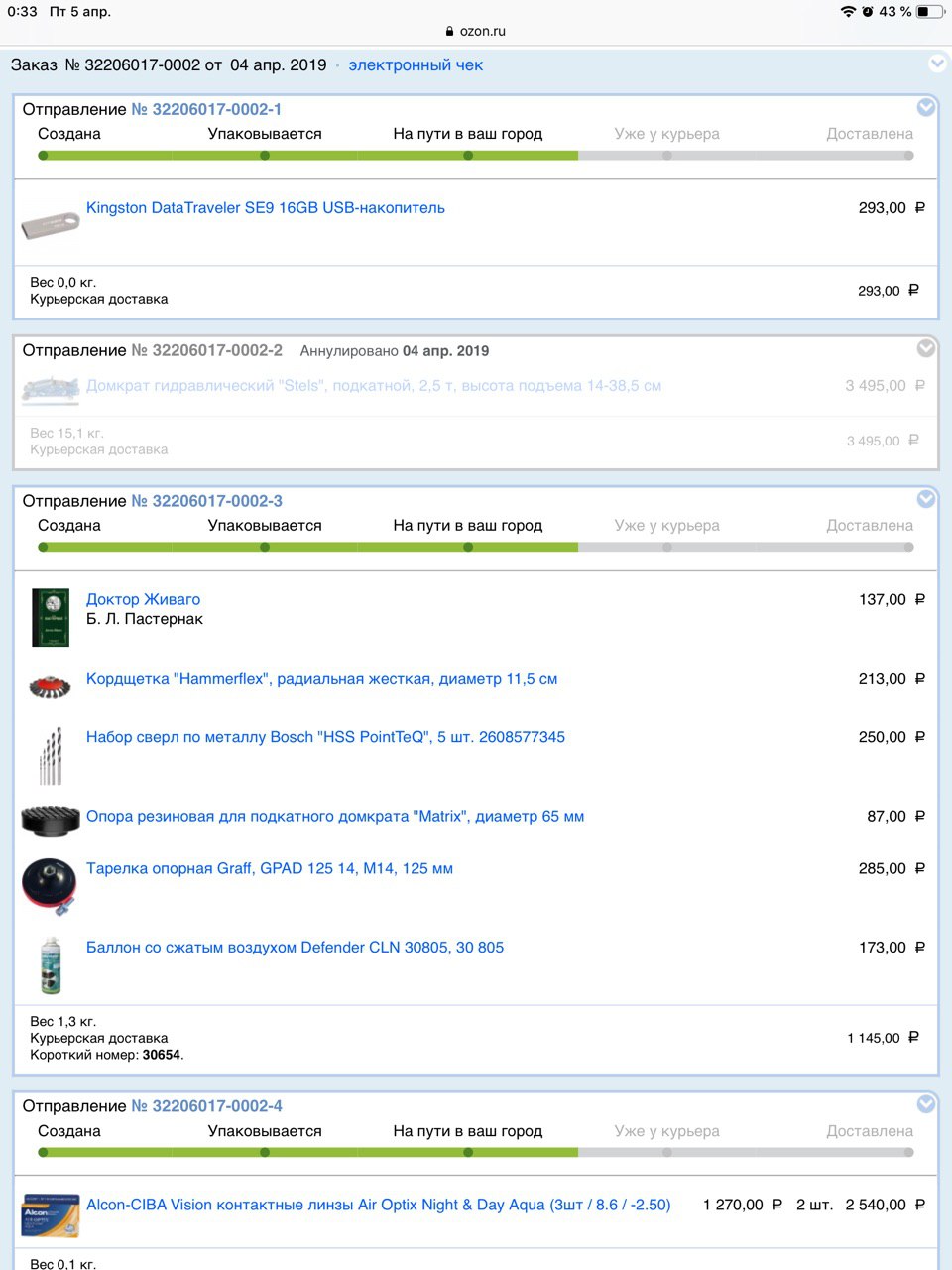Click 'Упаковывается' label in shipment 4
952x1270 pixels.
(x=265, y=1131)
